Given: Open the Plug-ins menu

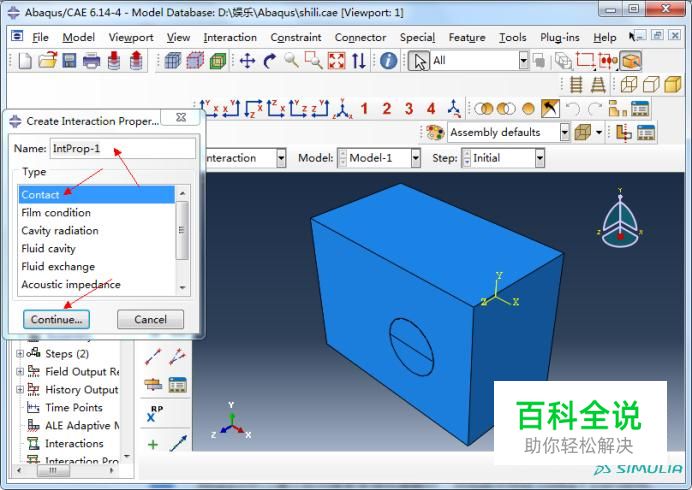Looking at the screenshot, I should (560, 38).
